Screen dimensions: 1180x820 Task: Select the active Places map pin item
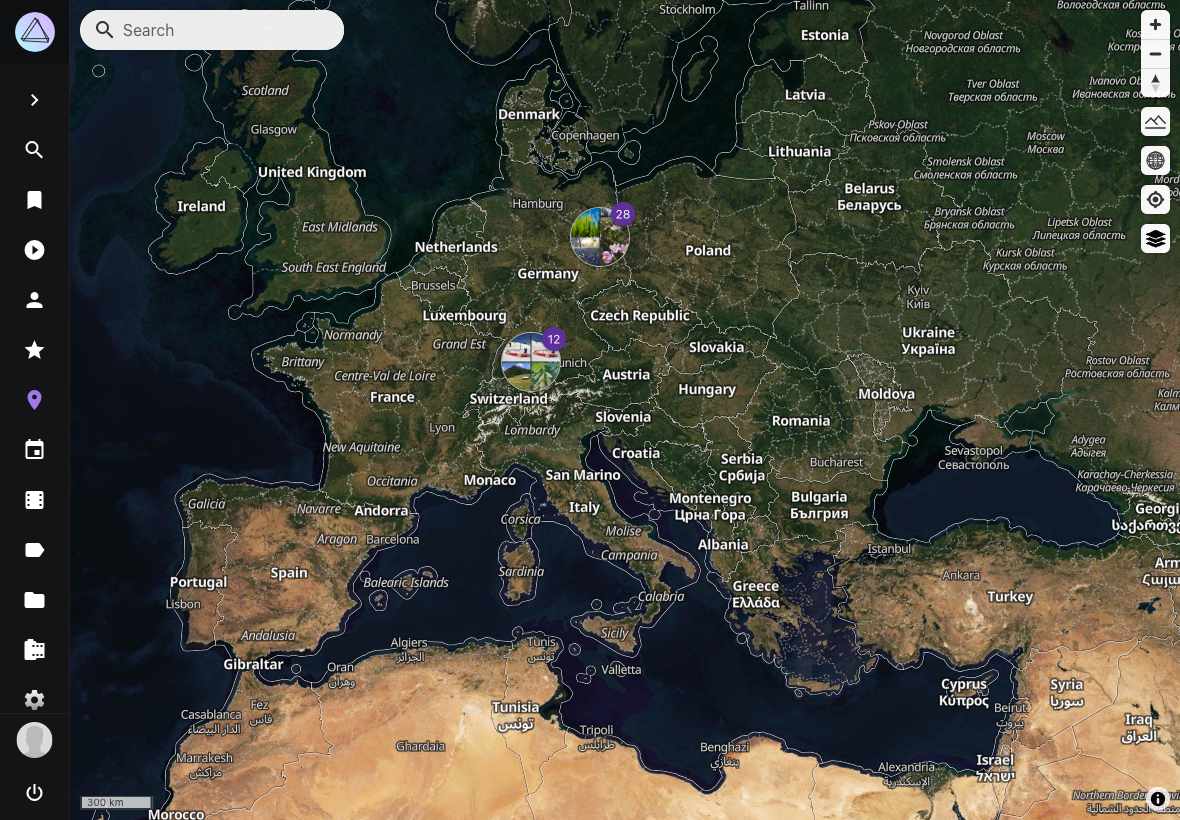click(35, 400)
